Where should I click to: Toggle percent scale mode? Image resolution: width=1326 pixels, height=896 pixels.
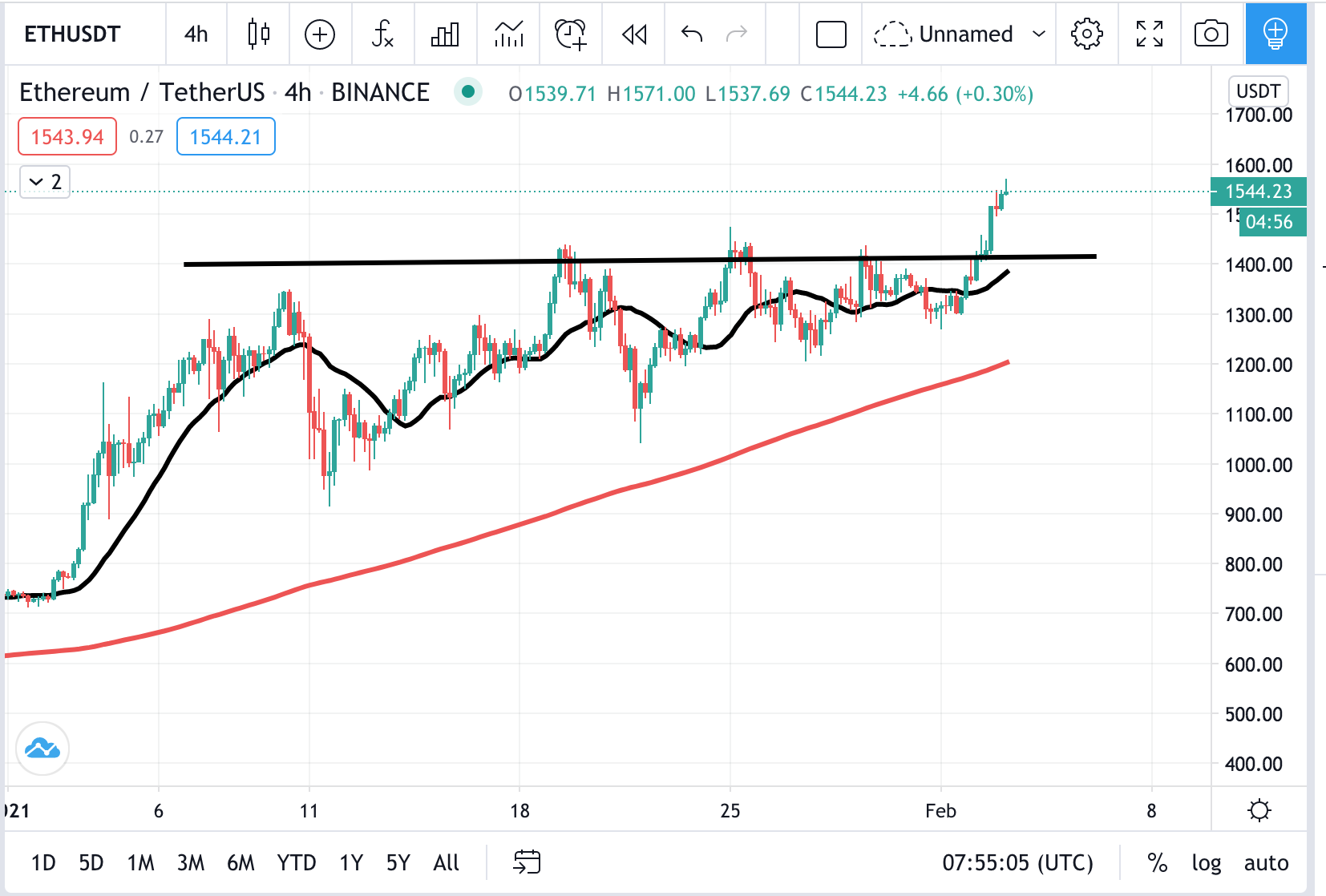(1157, 862)
